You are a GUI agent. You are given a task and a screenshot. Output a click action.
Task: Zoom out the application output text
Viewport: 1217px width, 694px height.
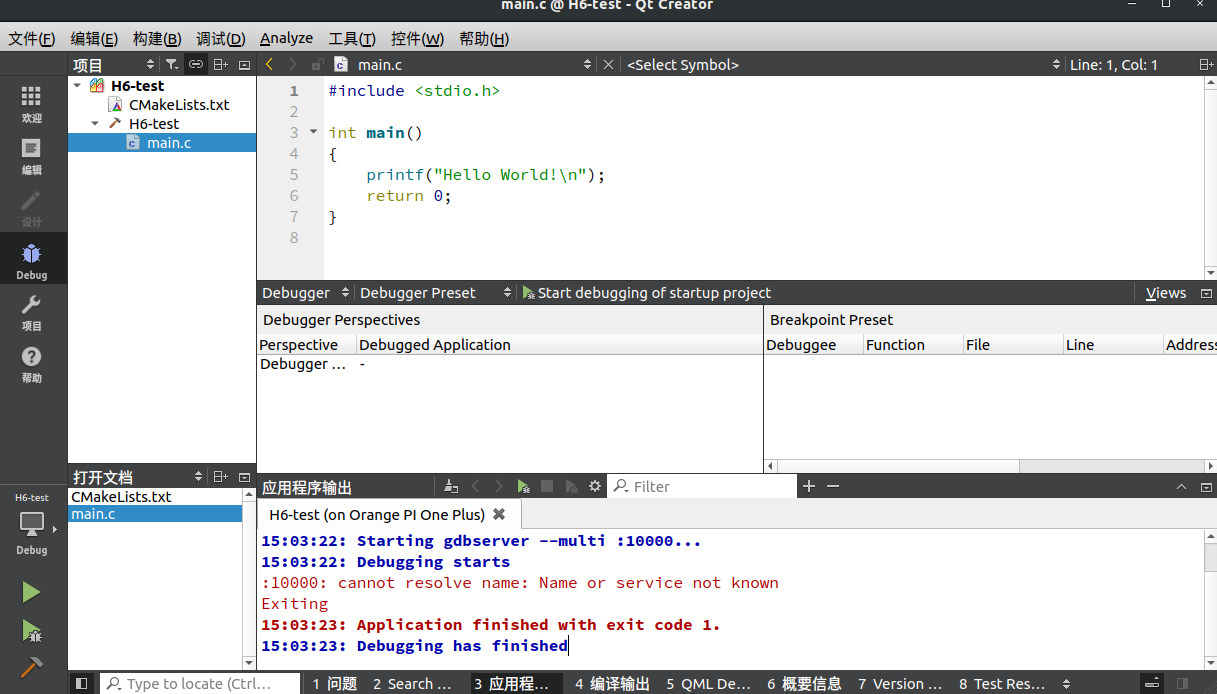tap(832, 486)
